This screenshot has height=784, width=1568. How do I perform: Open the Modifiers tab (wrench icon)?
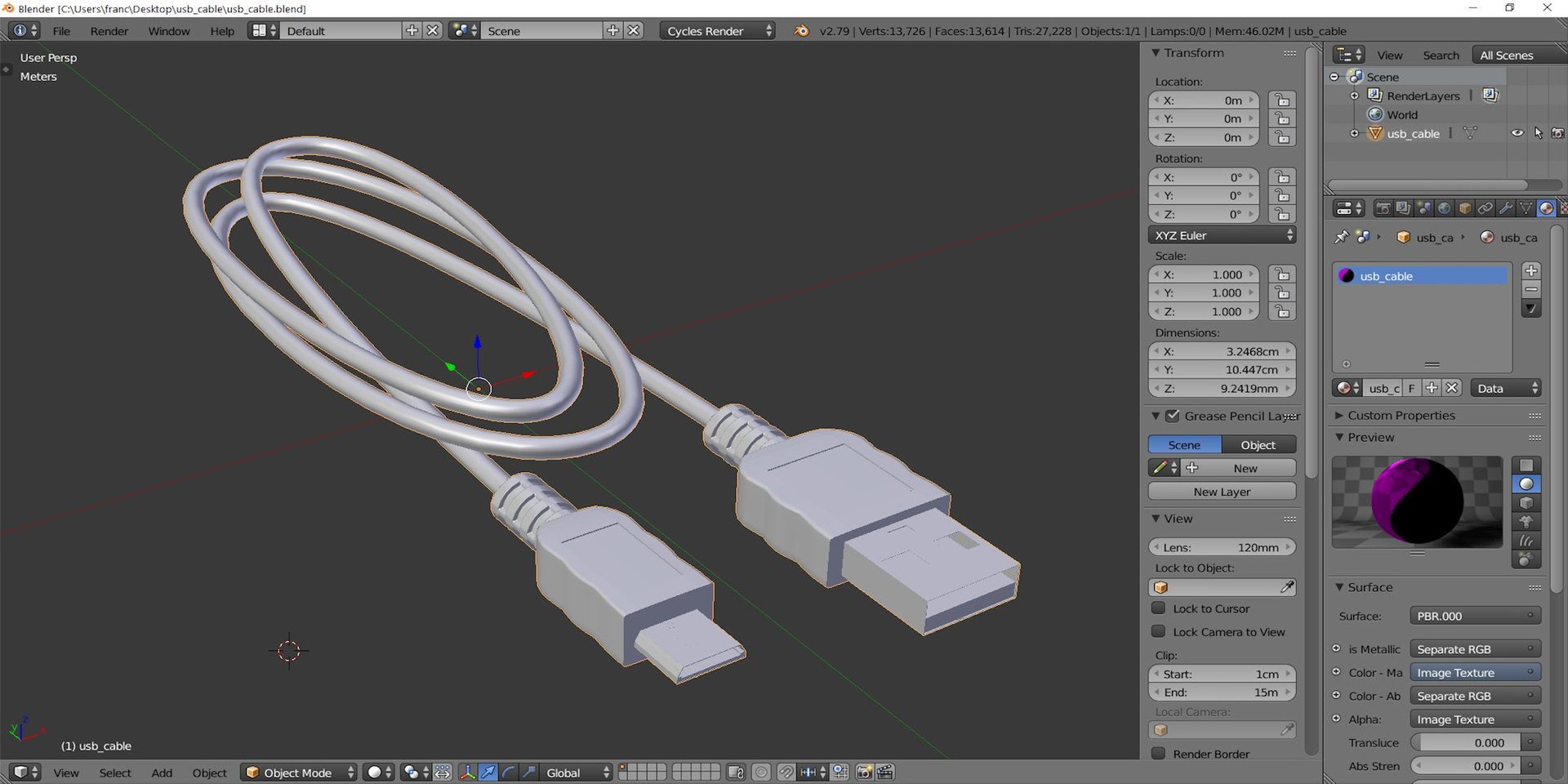pos(1505,208)
